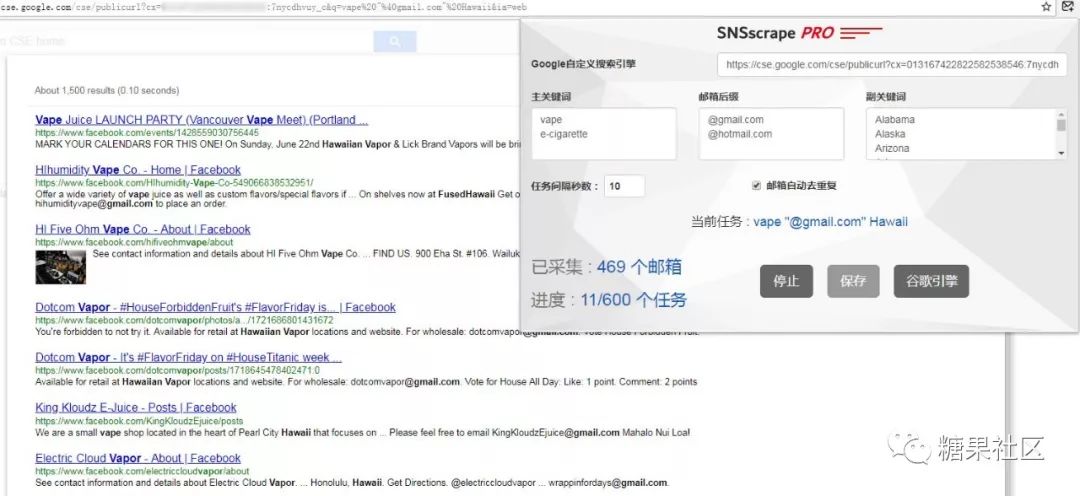Click the 主关键词 text area with vape

pos(603,134)
